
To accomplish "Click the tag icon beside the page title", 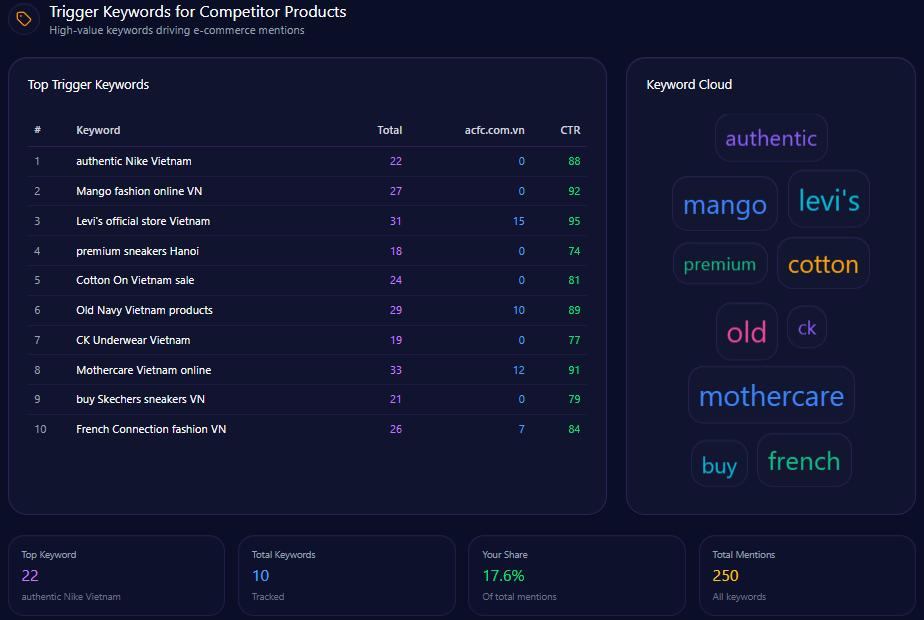I will (24, 19).
